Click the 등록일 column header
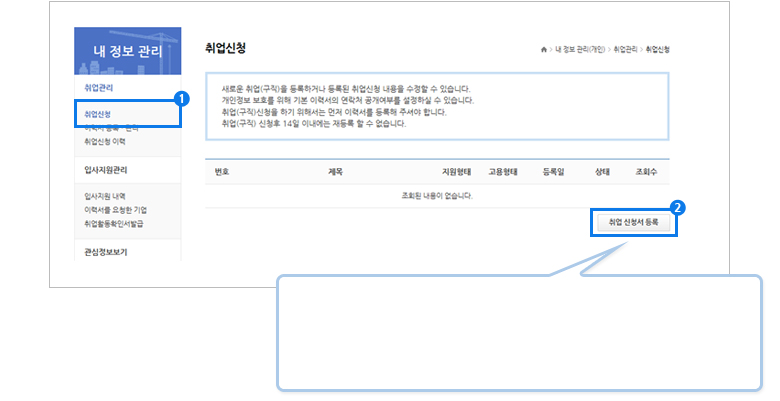This screenshot has height=401, width=780. [x=553, y=172]
